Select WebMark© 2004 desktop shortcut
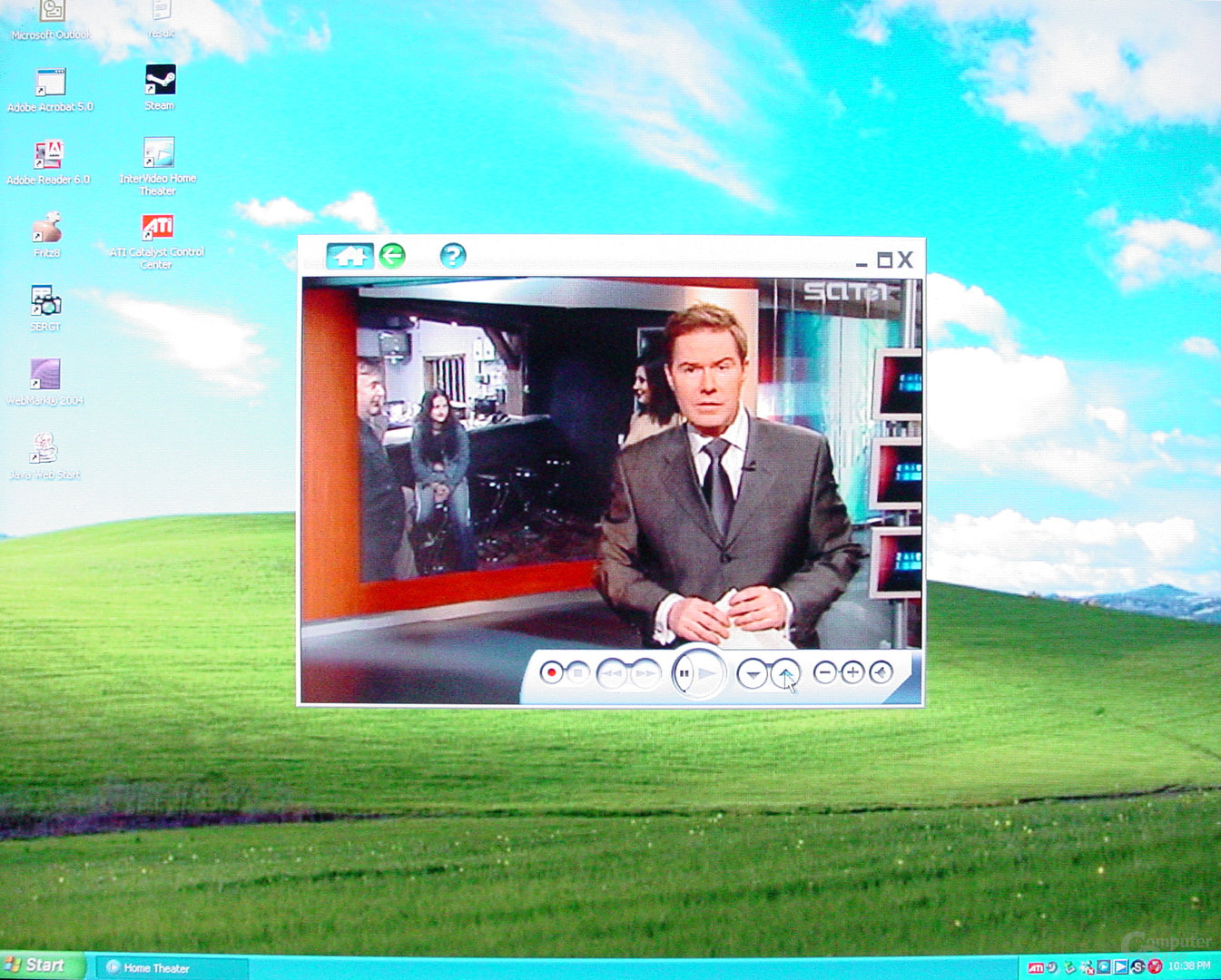Viewport: 1221px width, 980px height. pos(45,382)
